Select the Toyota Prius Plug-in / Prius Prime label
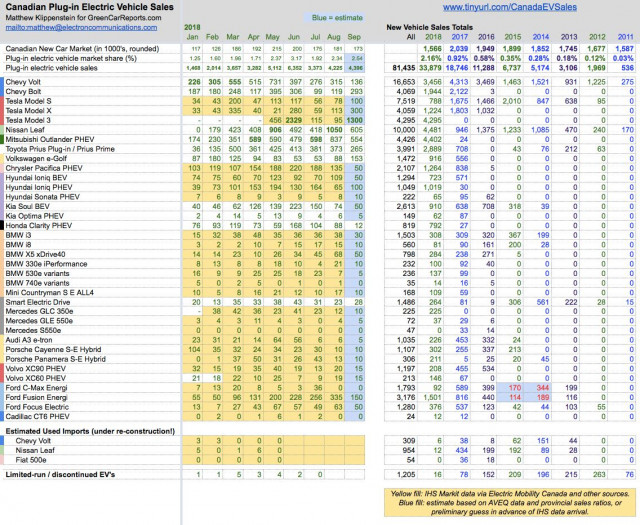 pos(60,149)
